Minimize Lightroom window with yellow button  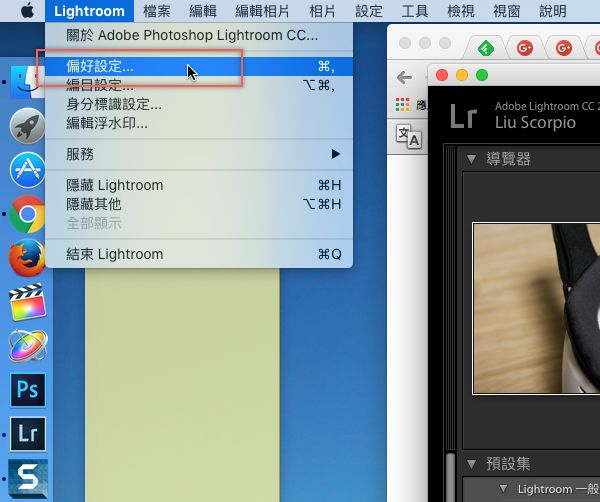pos(462,75)
